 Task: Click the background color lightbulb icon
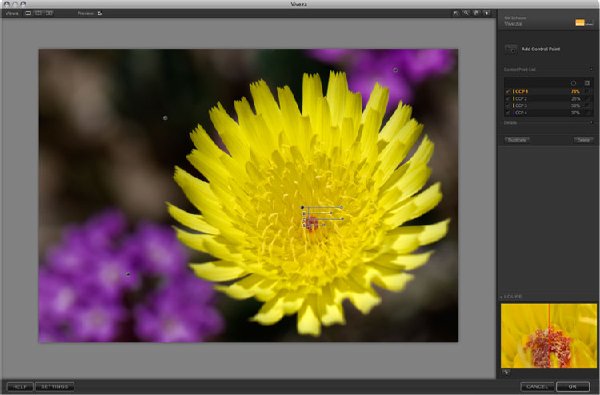coord(486,13)
